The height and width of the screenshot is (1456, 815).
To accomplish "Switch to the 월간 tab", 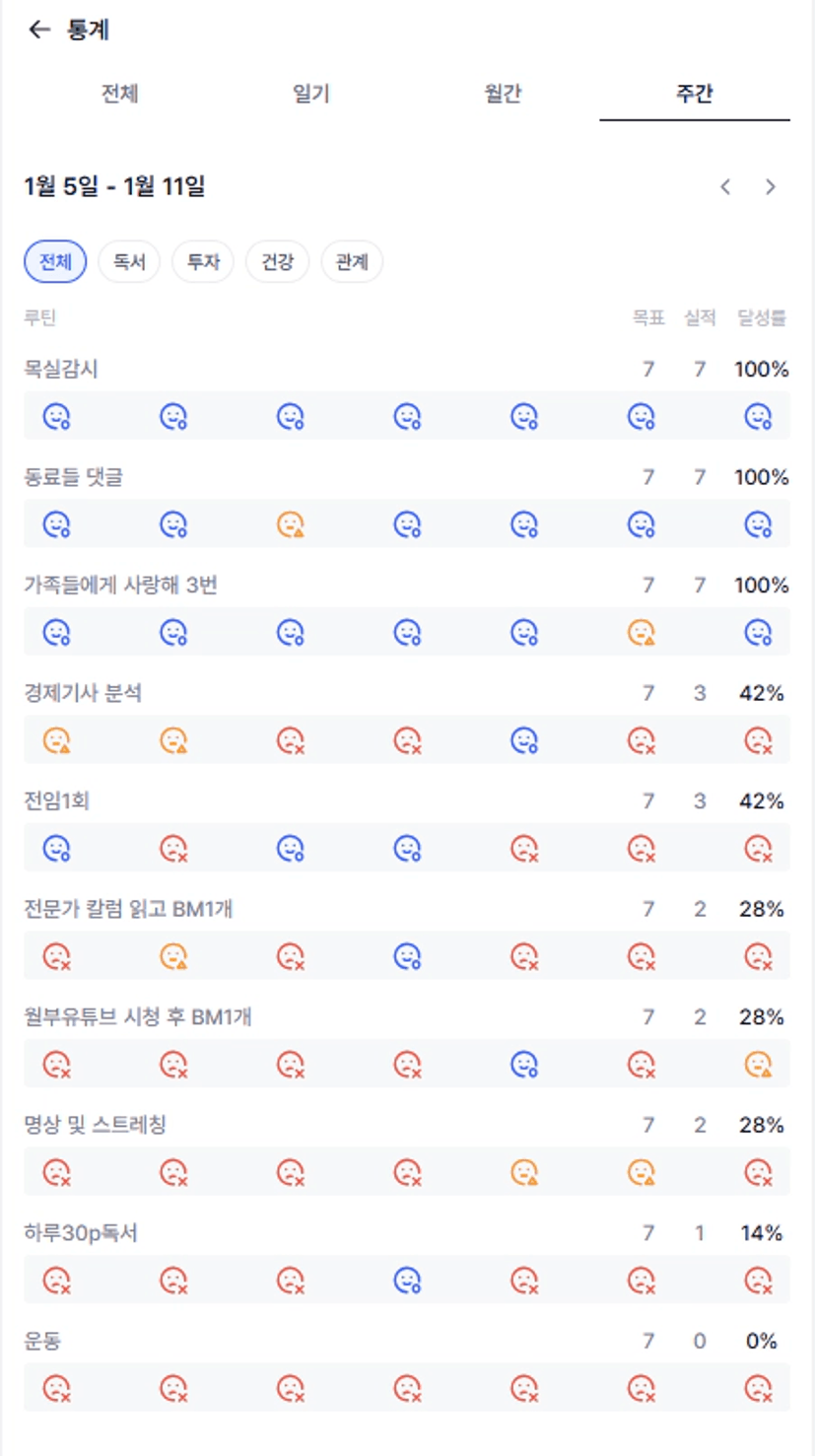I will (503, 95).
